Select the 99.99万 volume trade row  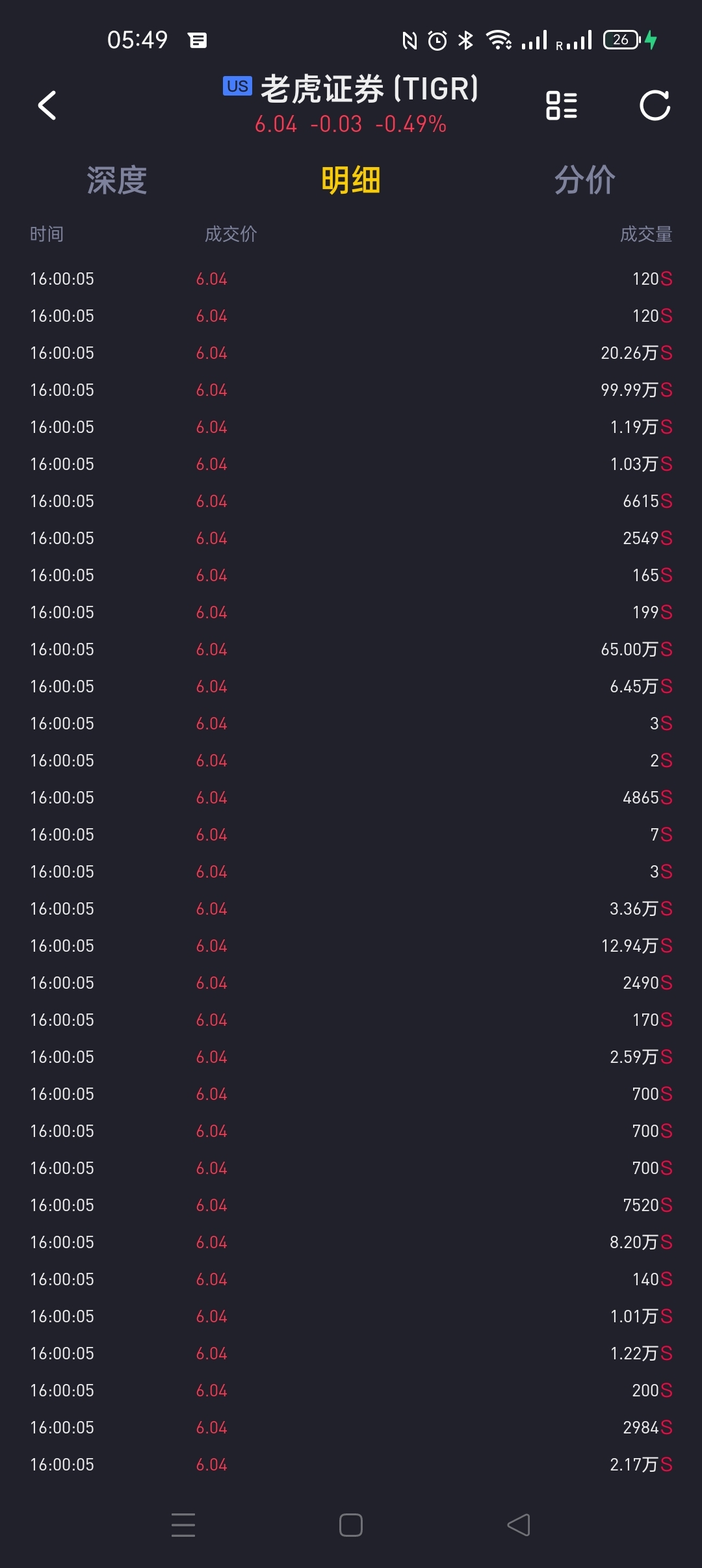pyautogui.click(x=351, y=390)
